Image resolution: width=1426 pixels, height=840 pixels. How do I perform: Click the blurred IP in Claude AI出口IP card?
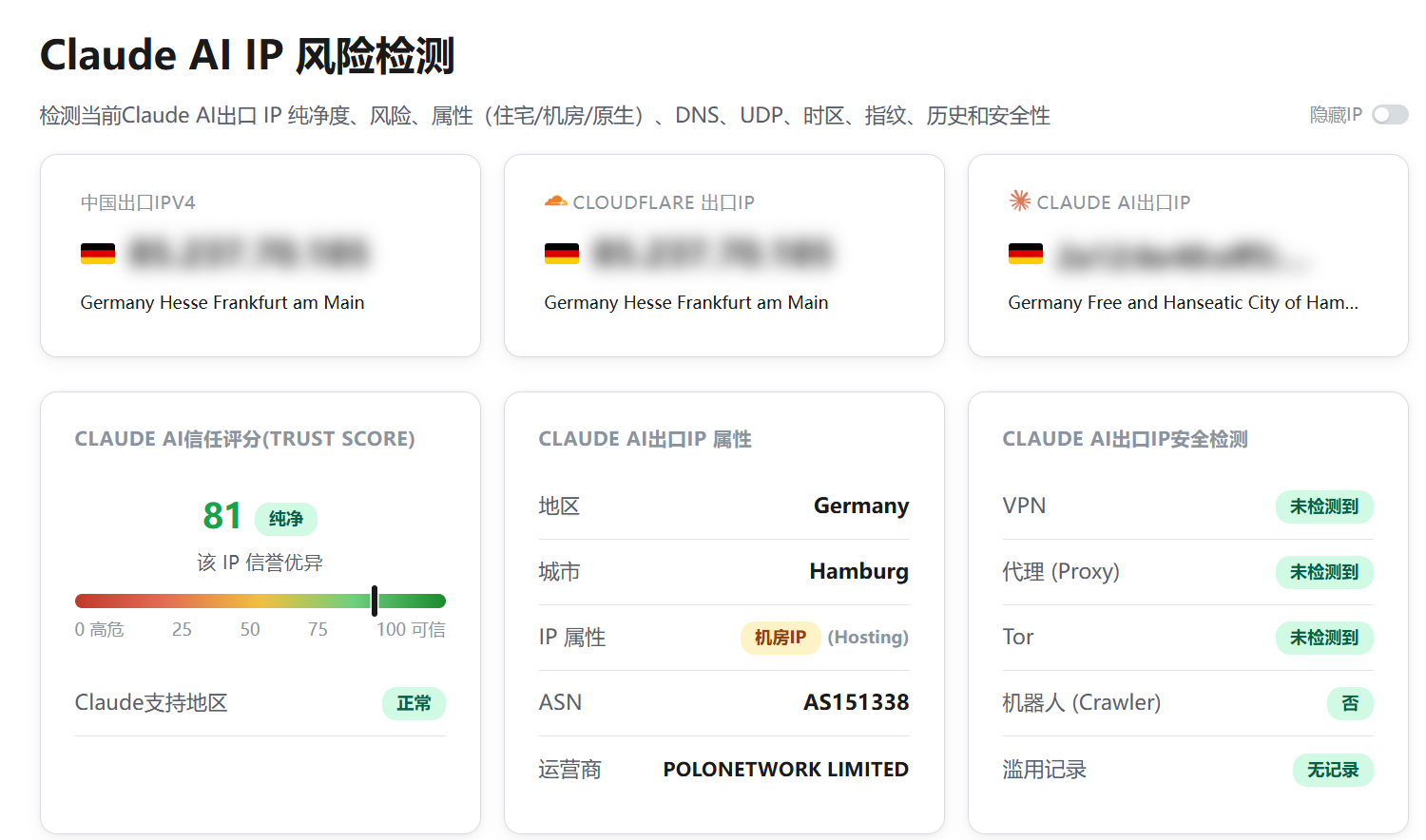[x=1184, y=255]
